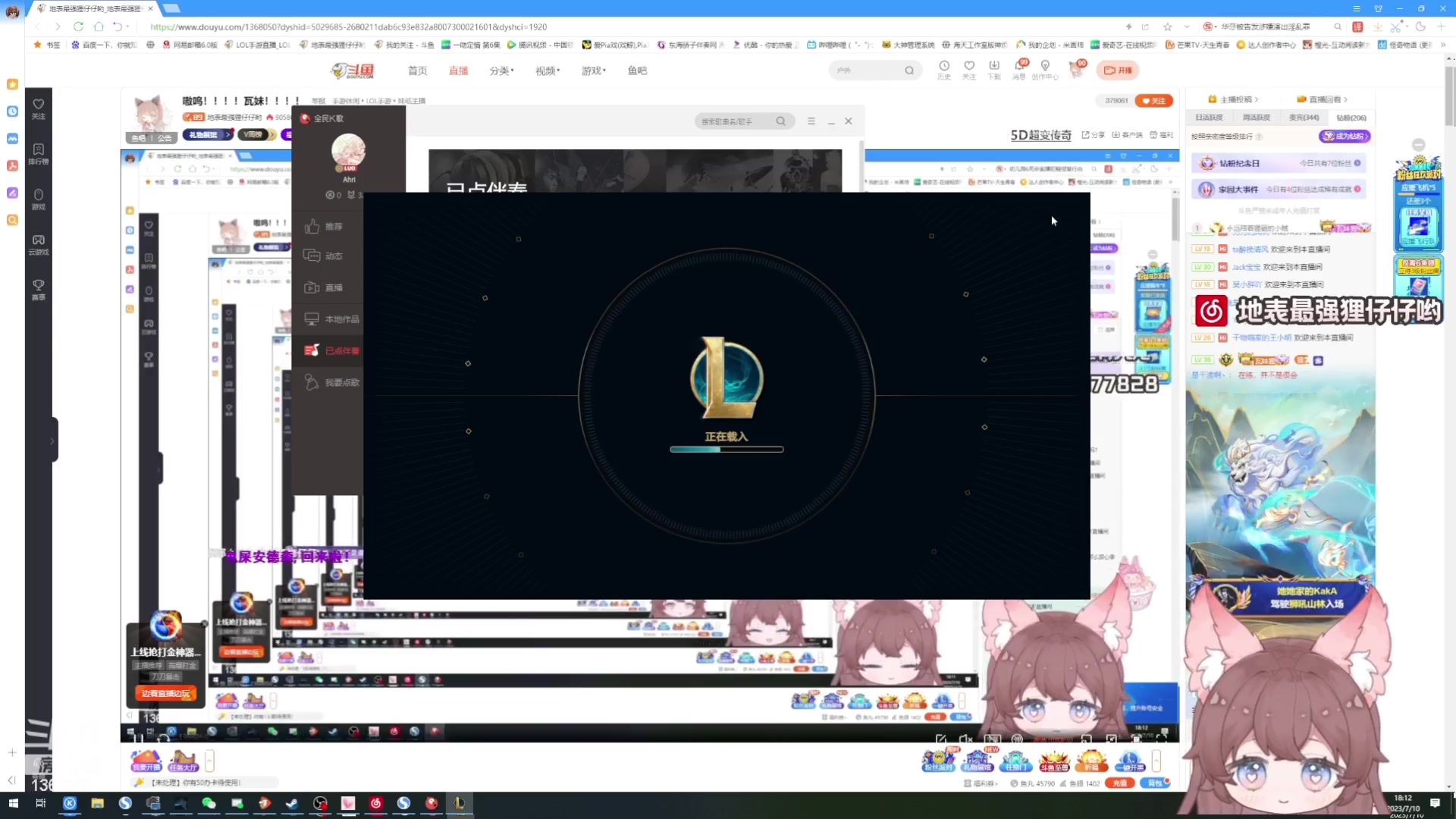1456x819 pixels.
Task: Open 关注 followed streamers header icon
Action: (x=969, y=69)
